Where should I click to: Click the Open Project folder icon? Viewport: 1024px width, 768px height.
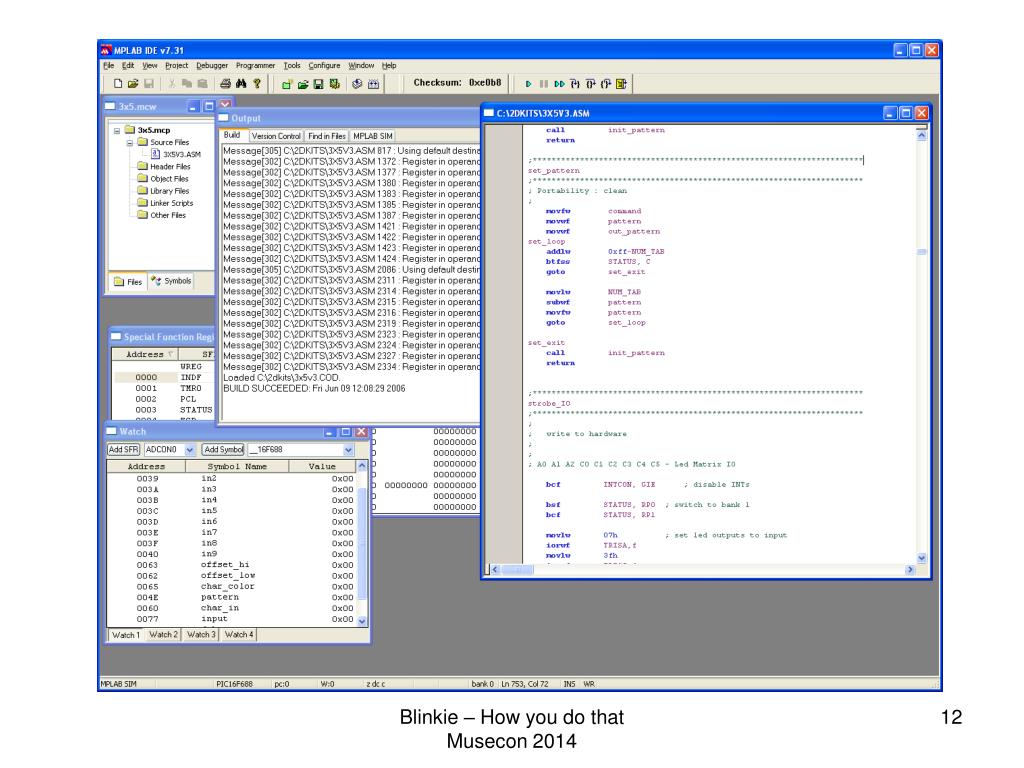coord(303,84)
